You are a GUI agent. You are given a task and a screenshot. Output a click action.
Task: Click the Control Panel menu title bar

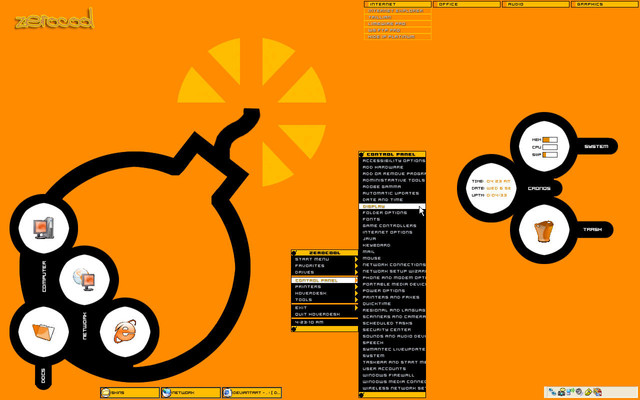[392, 154]
